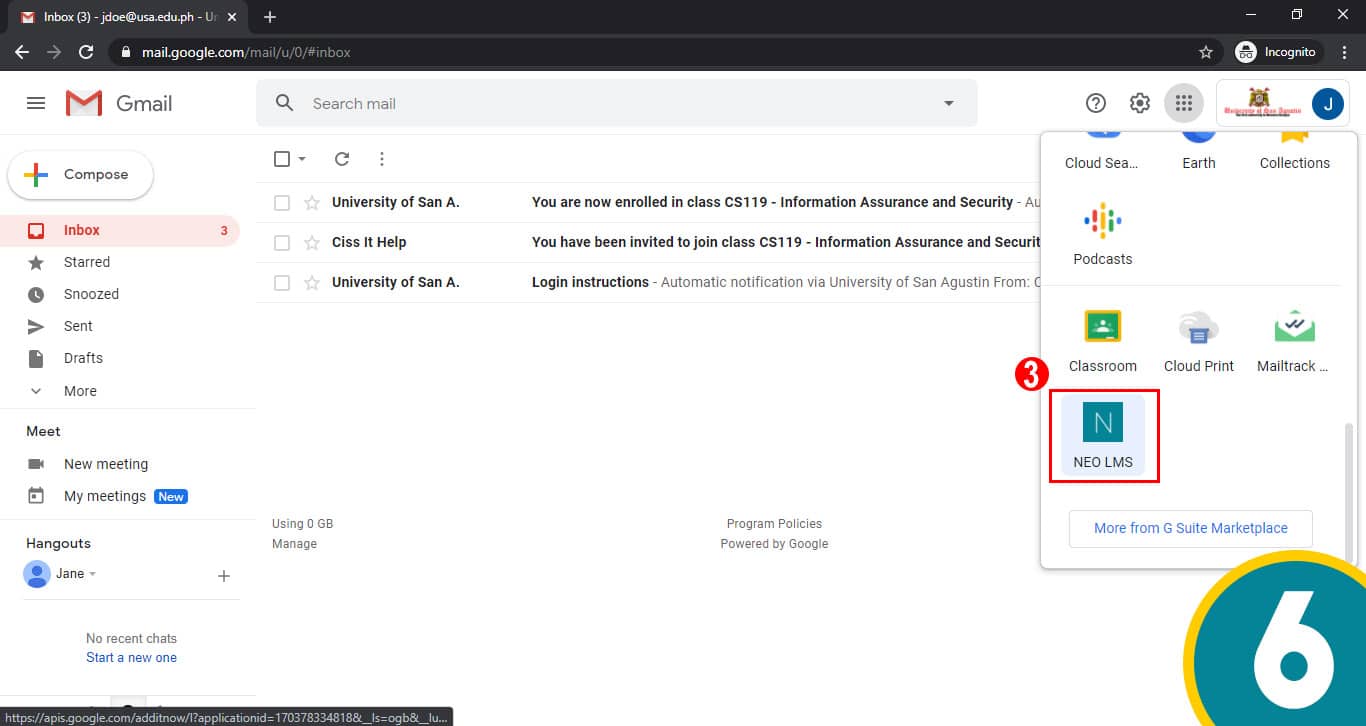The height and width of the screenshot is (726, 1366).
Task: Open the select-all checkbox dropdown arrow
Action: 302,159
